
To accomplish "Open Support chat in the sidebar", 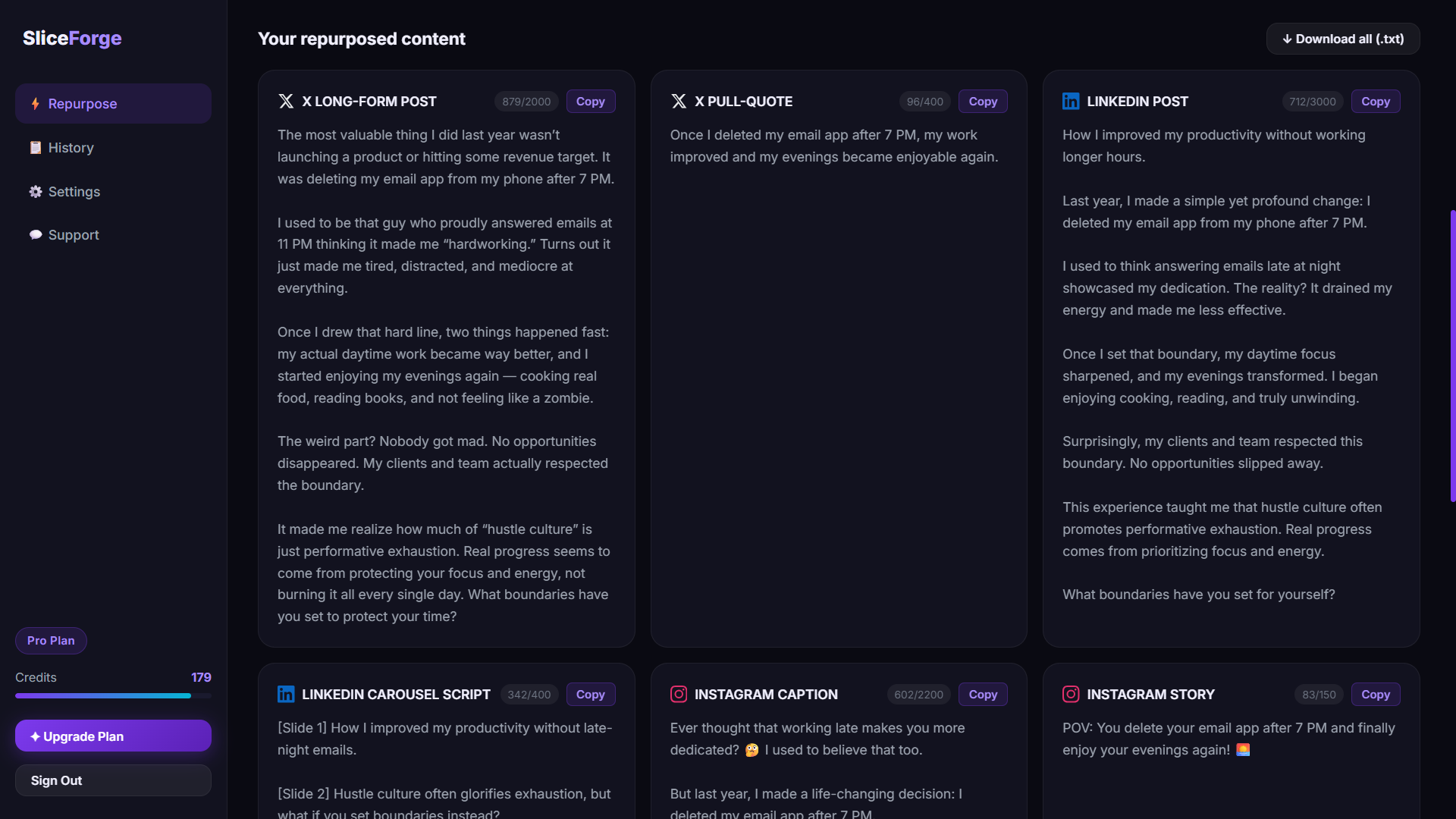I will pos(74,235).
